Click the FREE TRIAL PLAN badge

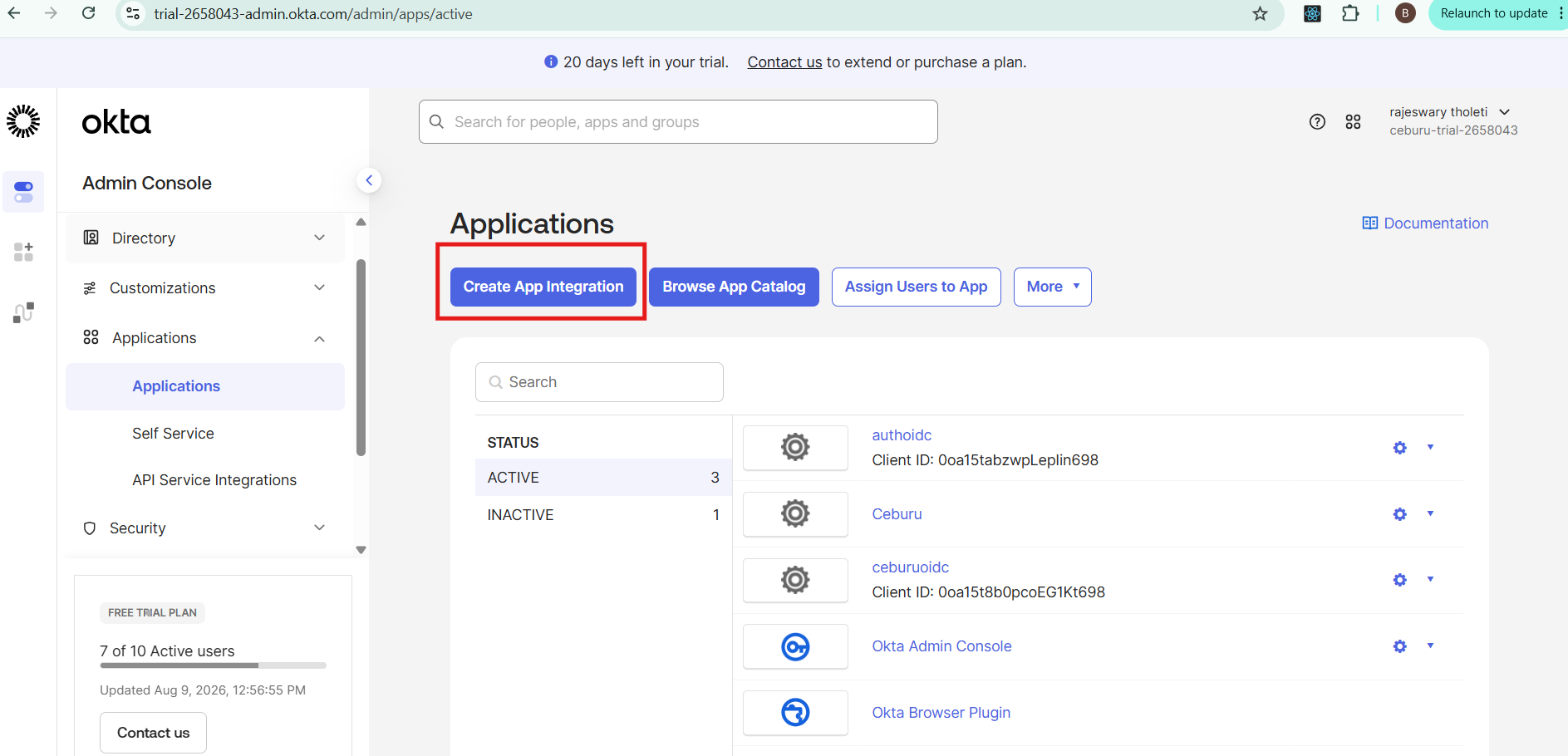pyautogui.click(x=152, y=613)
